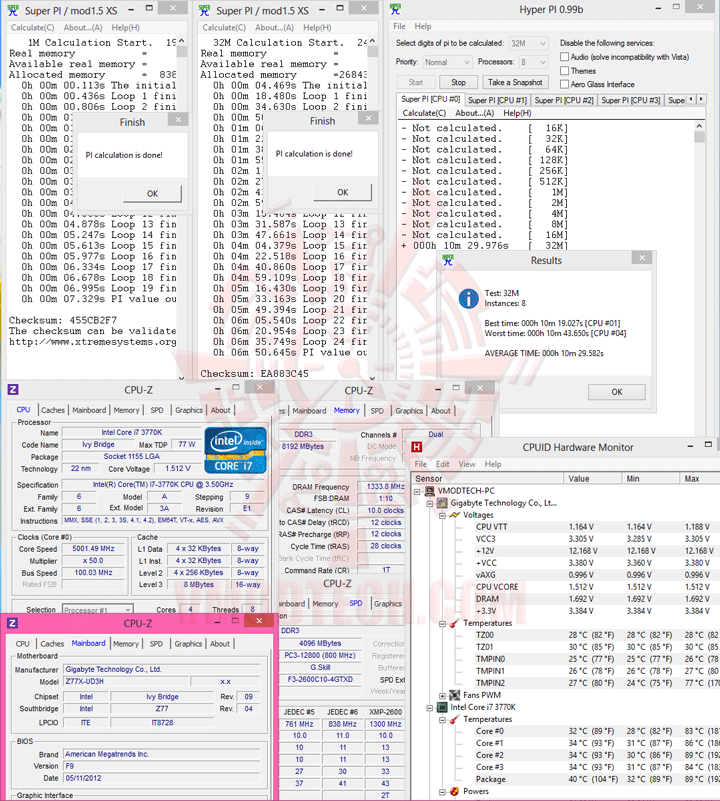The width and height of the screenshot is (720, 801).
Task: Click the Voltages lightning icon
Action: tap(455, 515)
